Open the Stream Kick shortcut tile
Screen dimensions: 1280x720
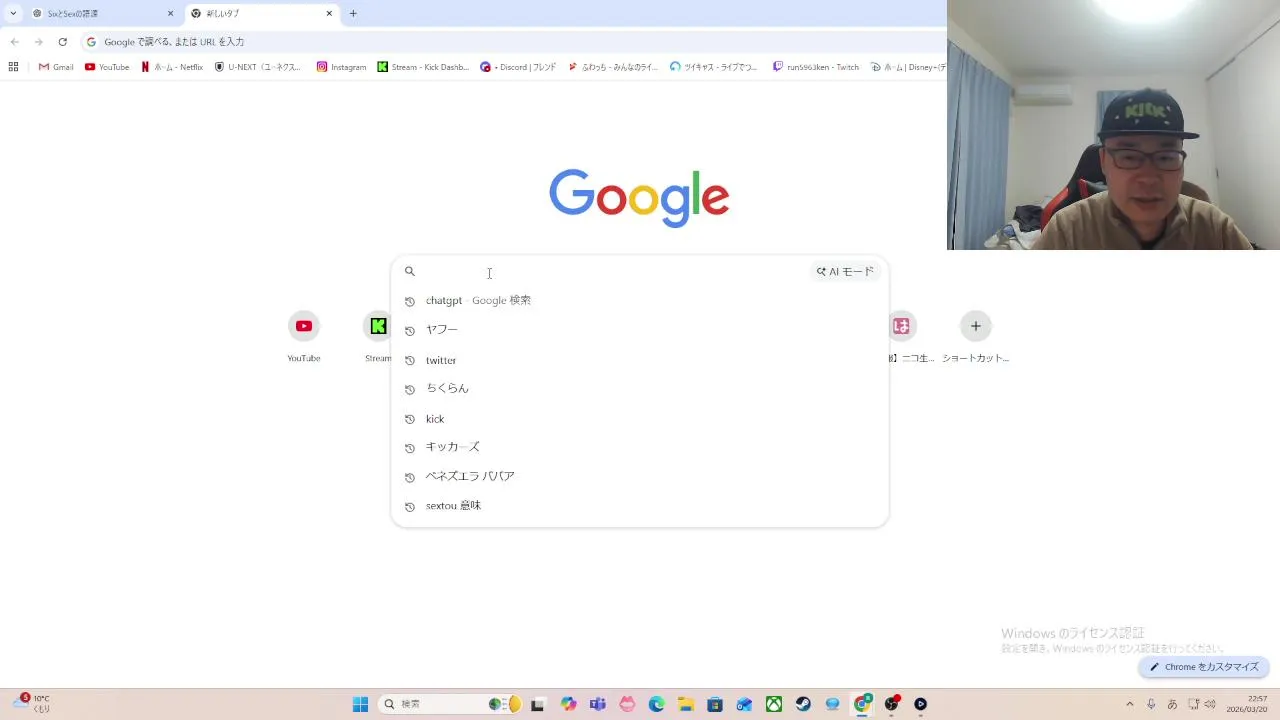tap(378, 336)
